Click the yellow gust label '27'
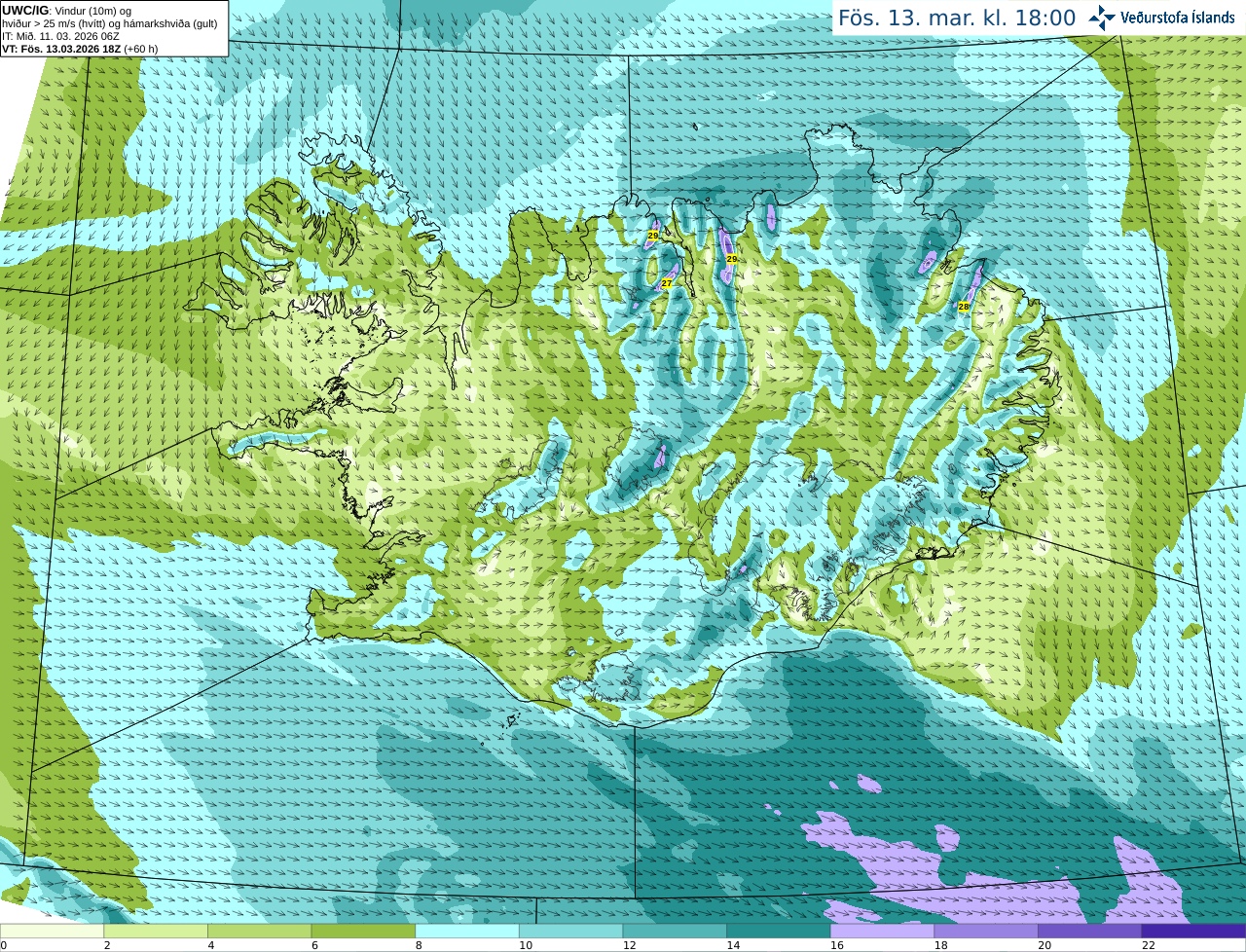The width and height of the screenshot is (1246, 952). [666, 283]
